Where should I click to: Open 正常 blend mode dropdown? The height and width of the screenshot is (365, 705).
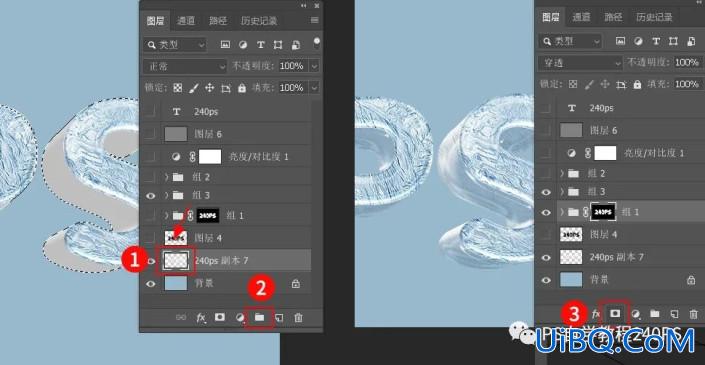185,67
